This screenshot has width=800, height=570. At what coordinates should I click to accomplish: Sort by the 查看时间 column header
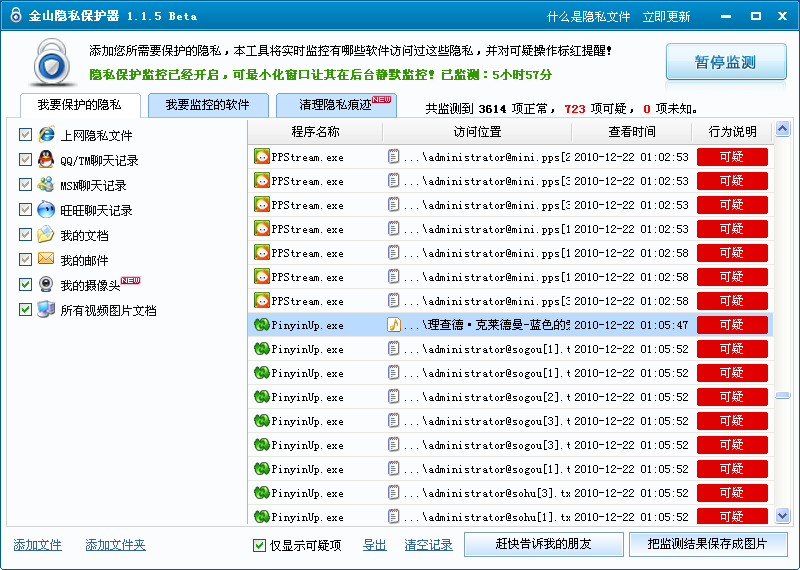[632, 132]
